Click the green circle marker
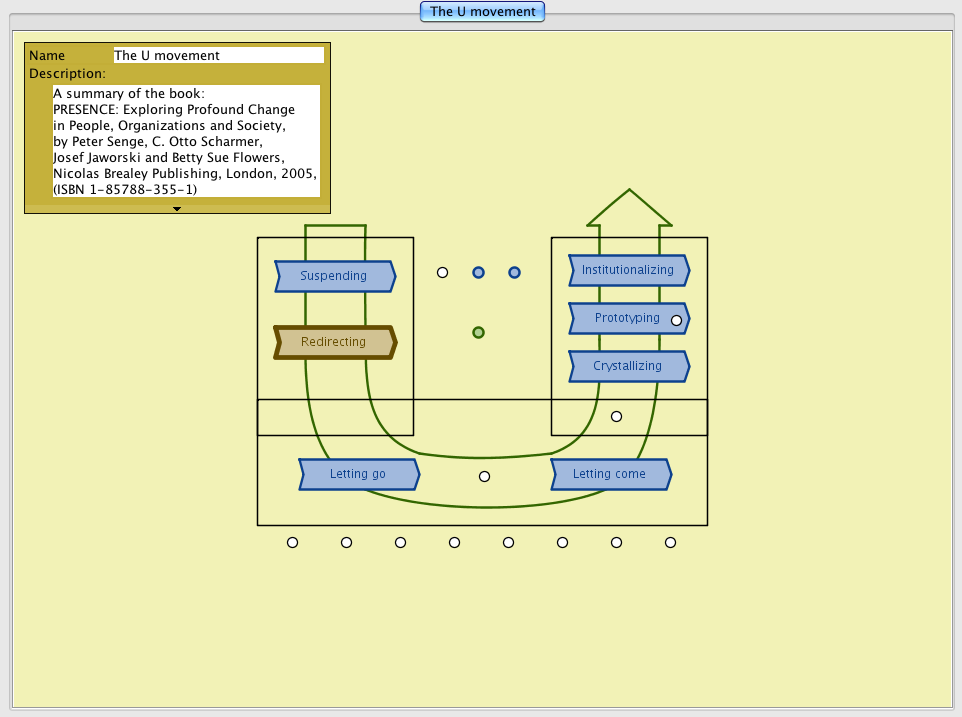962x717 pixels. click(479, 332)
